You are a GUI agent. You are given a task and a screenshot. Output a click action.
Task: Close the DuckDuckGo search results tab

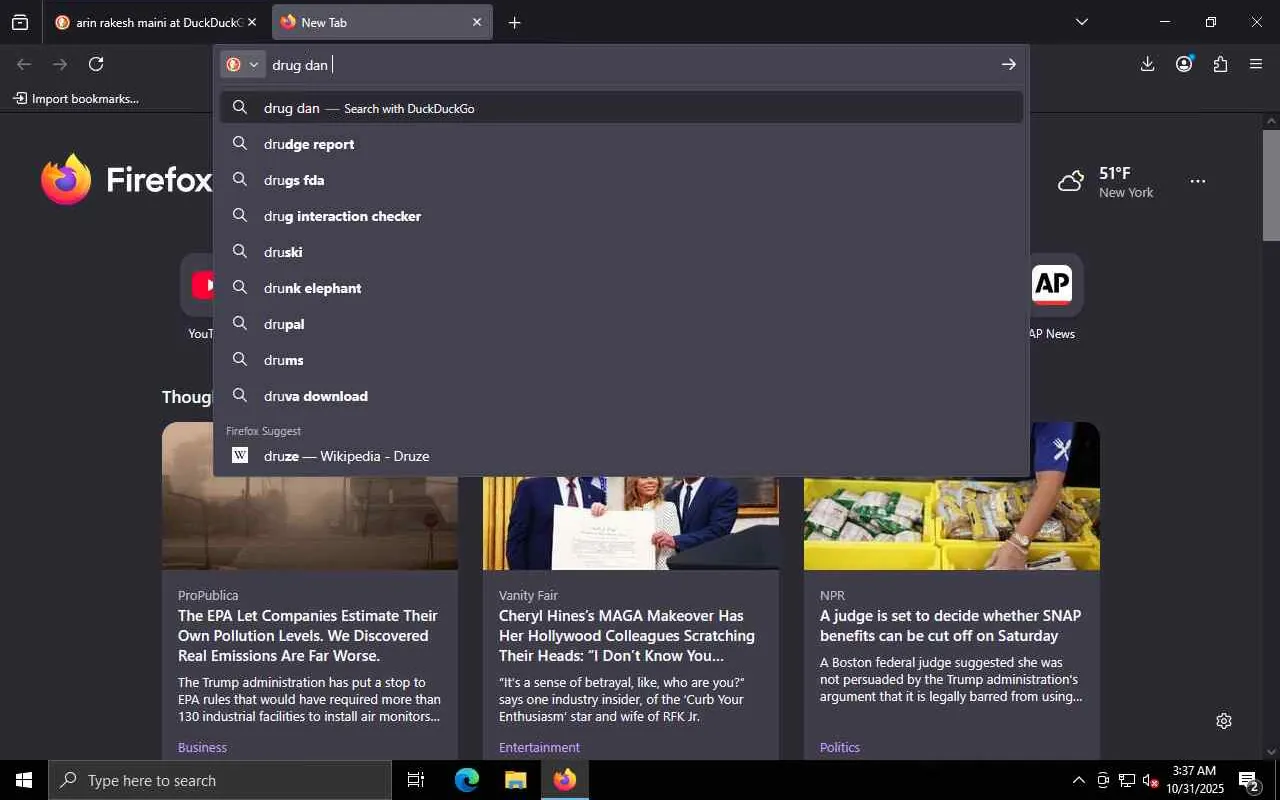[x=251, y=22]
